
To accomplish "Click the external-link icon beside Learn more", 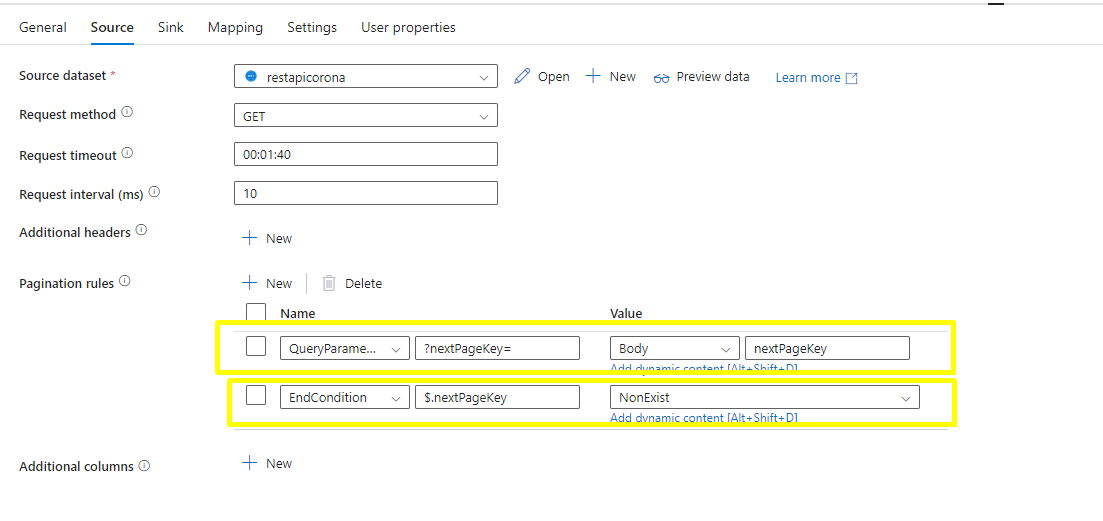I will pyautogui.click(x=851, y=78).
